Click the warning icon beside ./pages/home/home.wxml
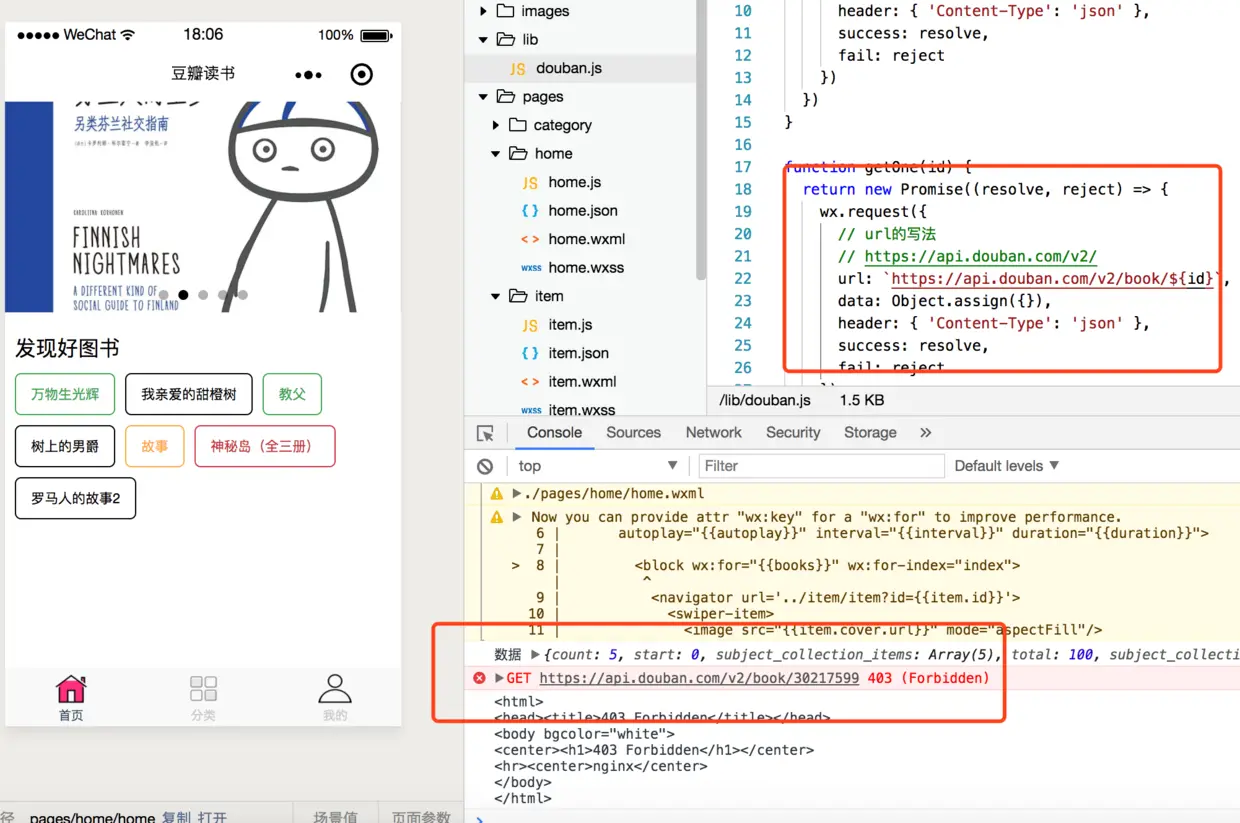The width and height of the screenshot is (1240, 823). point(496,494)
